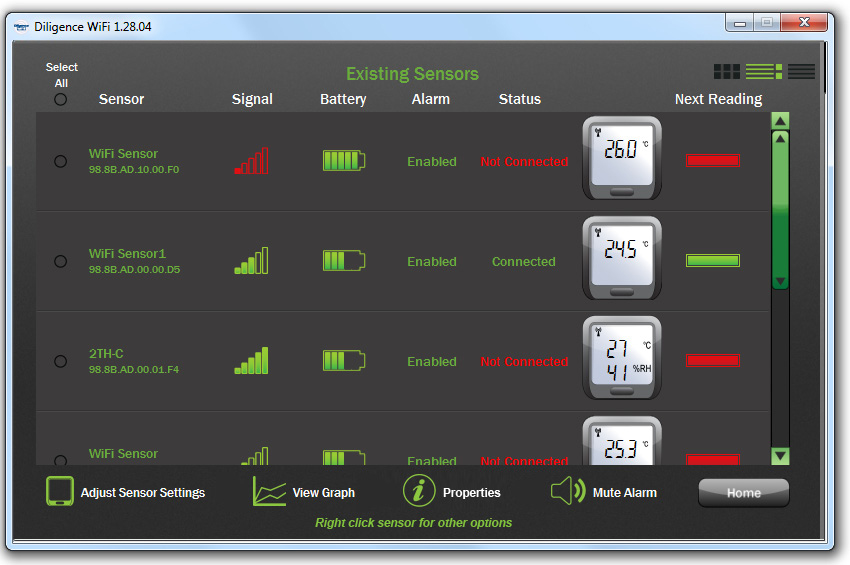This screenshot has width=850, height=565.
Task: Click the 2TH-C sensor device thumbnail
Action: click(621, 358)
